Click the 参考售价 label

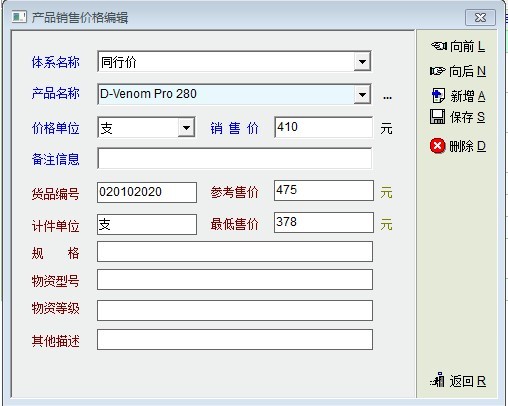(x=235, y=192)
